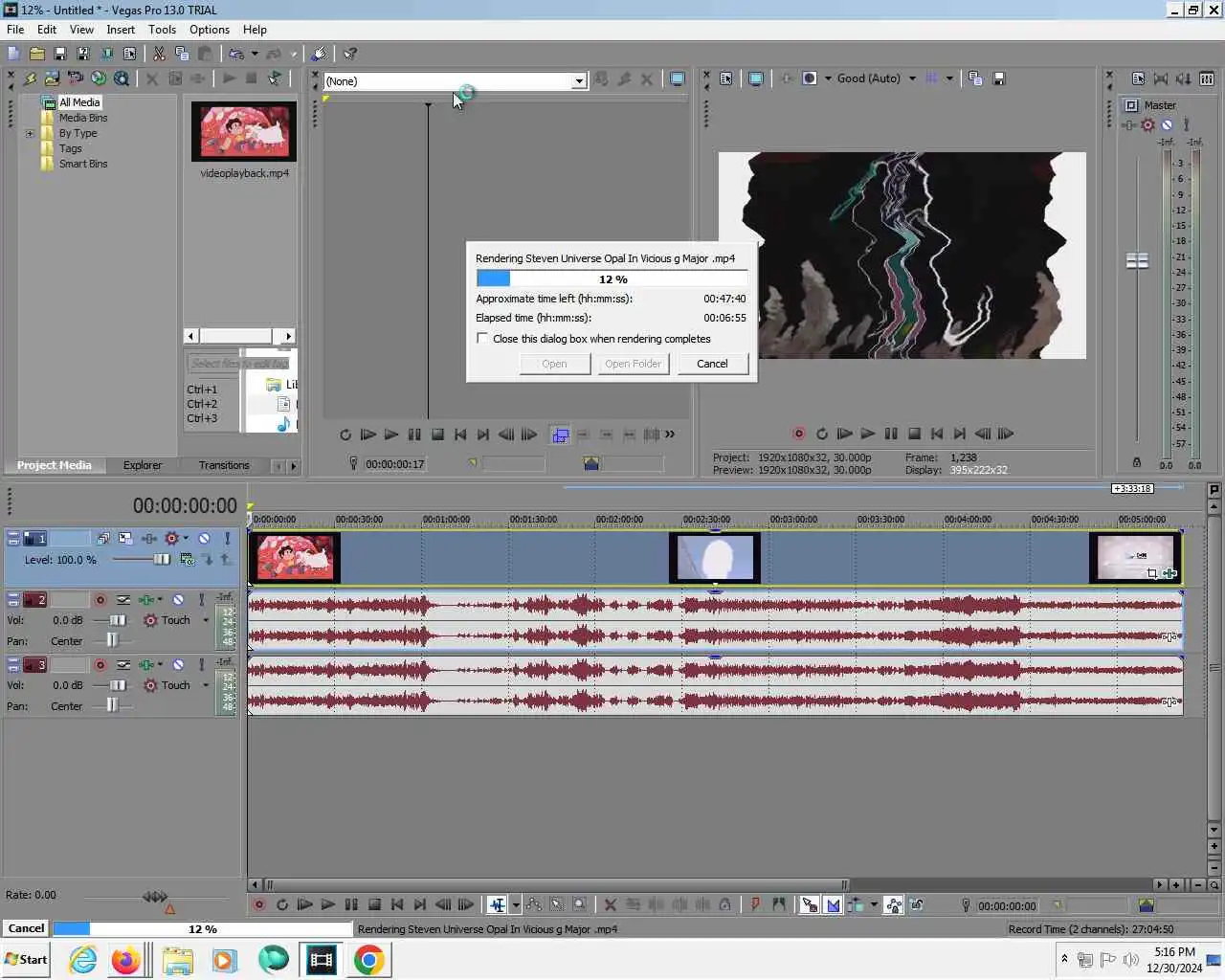Click the Stop button under the Video Preview

tap(914, 434)
